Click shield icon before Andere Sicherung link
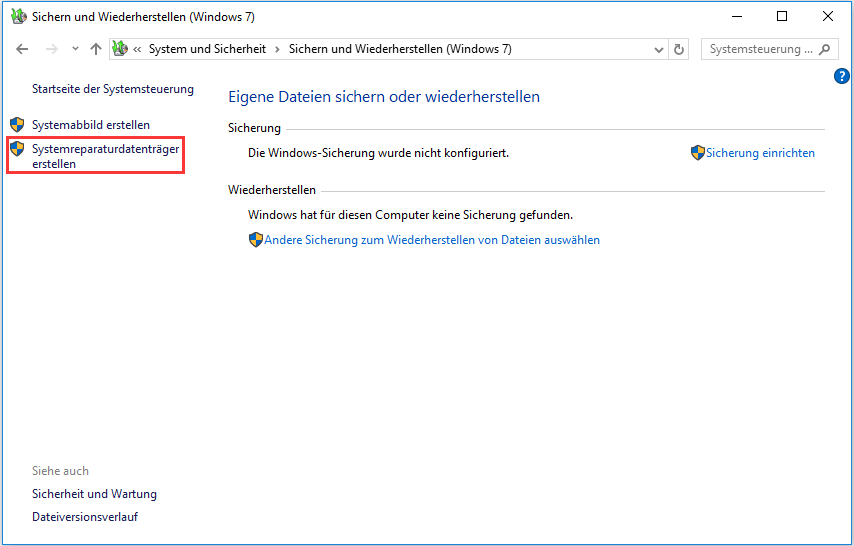 tap(255, 240)
